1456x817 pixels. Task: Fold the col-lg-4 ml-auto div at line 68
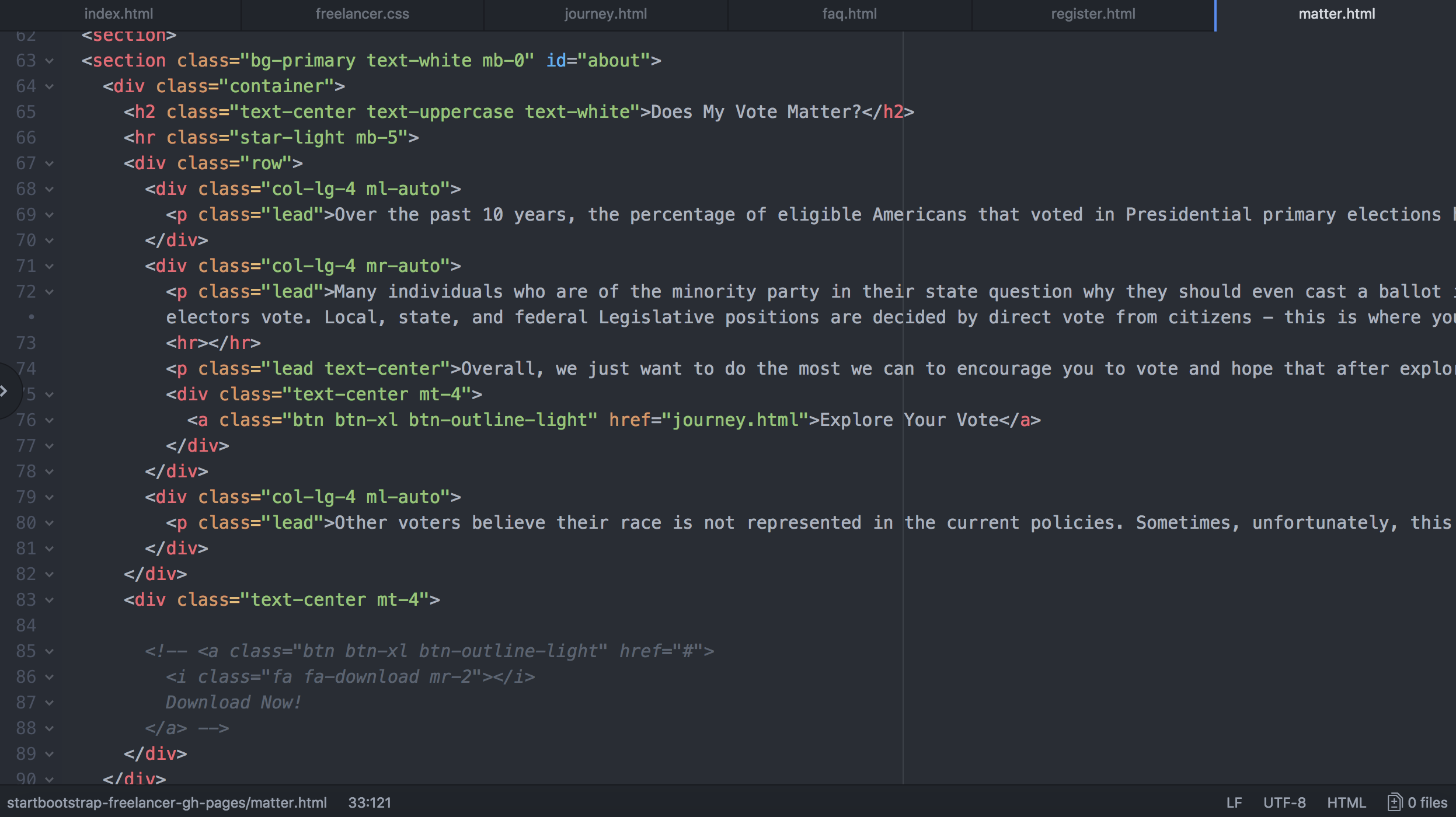50,189
